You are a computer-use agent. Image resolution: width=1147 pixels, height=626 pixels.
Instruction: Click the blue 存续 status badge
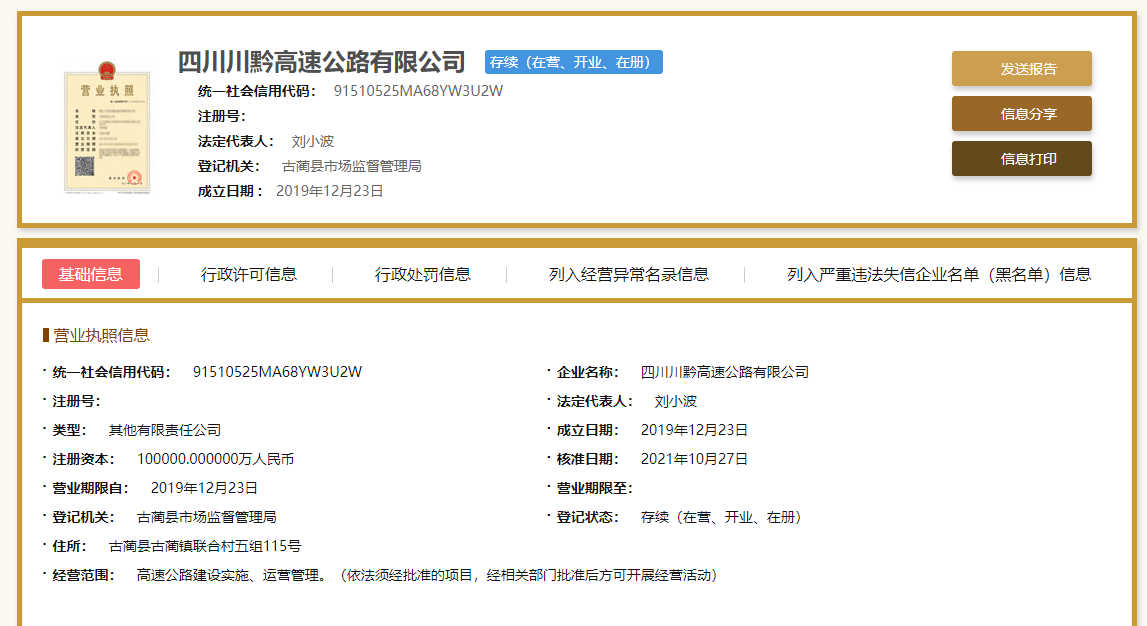click(573, 62)
